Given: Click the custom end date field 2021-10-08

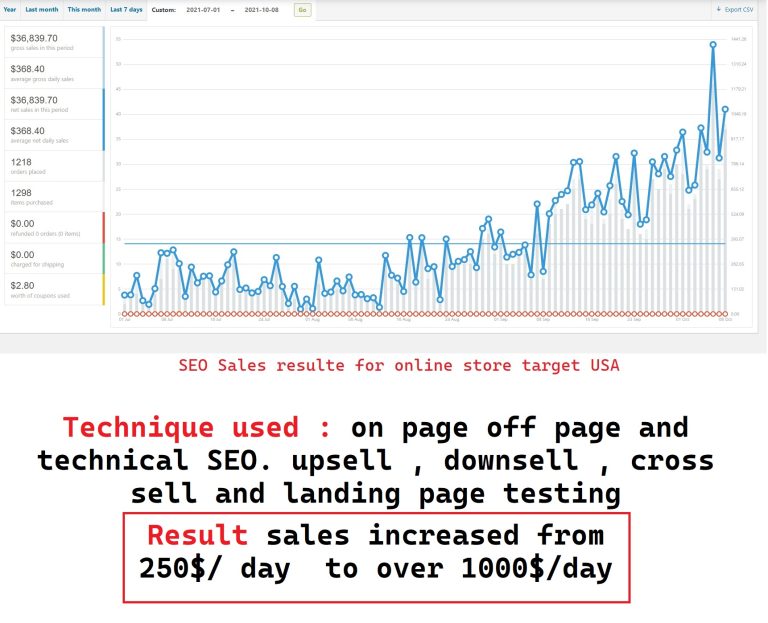Looking at the screenshot, I should pos(264,10).
